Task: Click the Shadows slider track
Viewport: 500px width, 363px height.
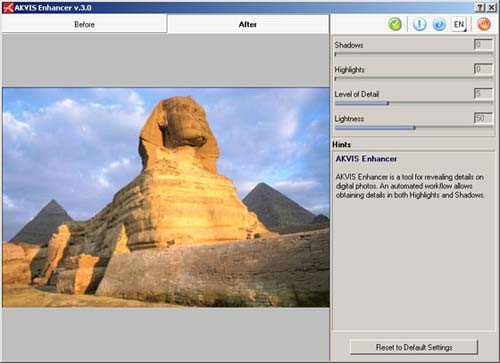Action: tap(414, 54)
